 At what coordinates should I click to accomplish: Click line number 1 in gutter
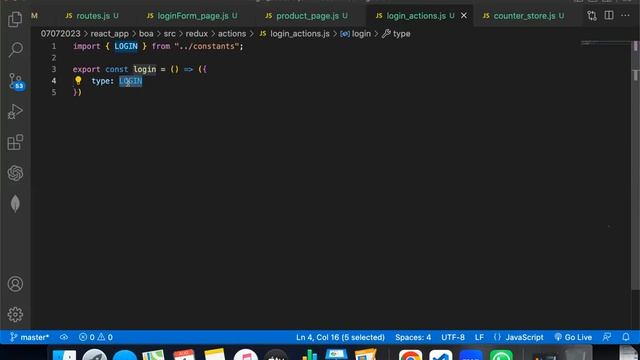pos(53,46)
